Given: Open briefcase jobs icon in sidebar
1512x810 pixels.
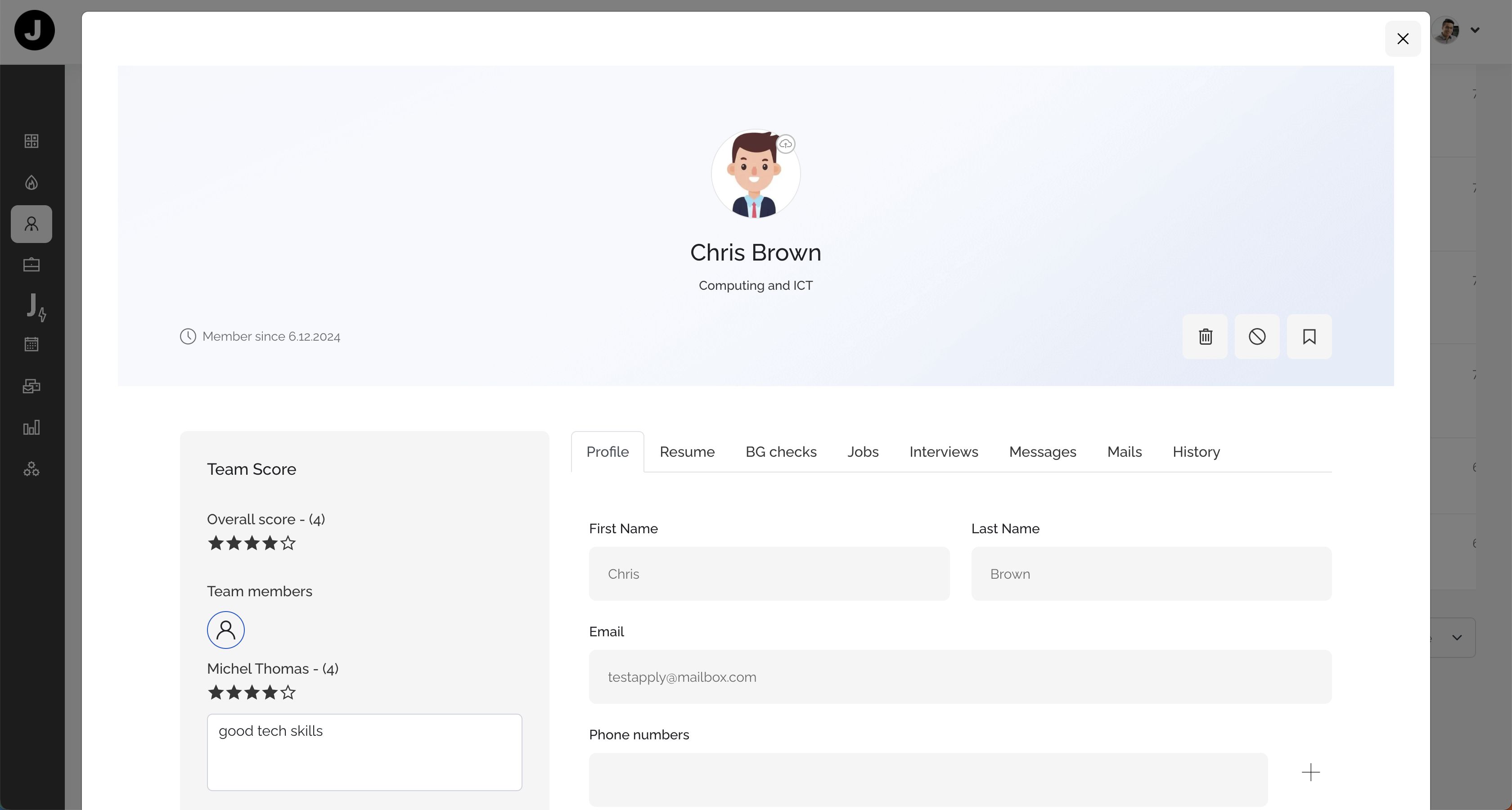Looking at the screenshot, I should point(31,265).
